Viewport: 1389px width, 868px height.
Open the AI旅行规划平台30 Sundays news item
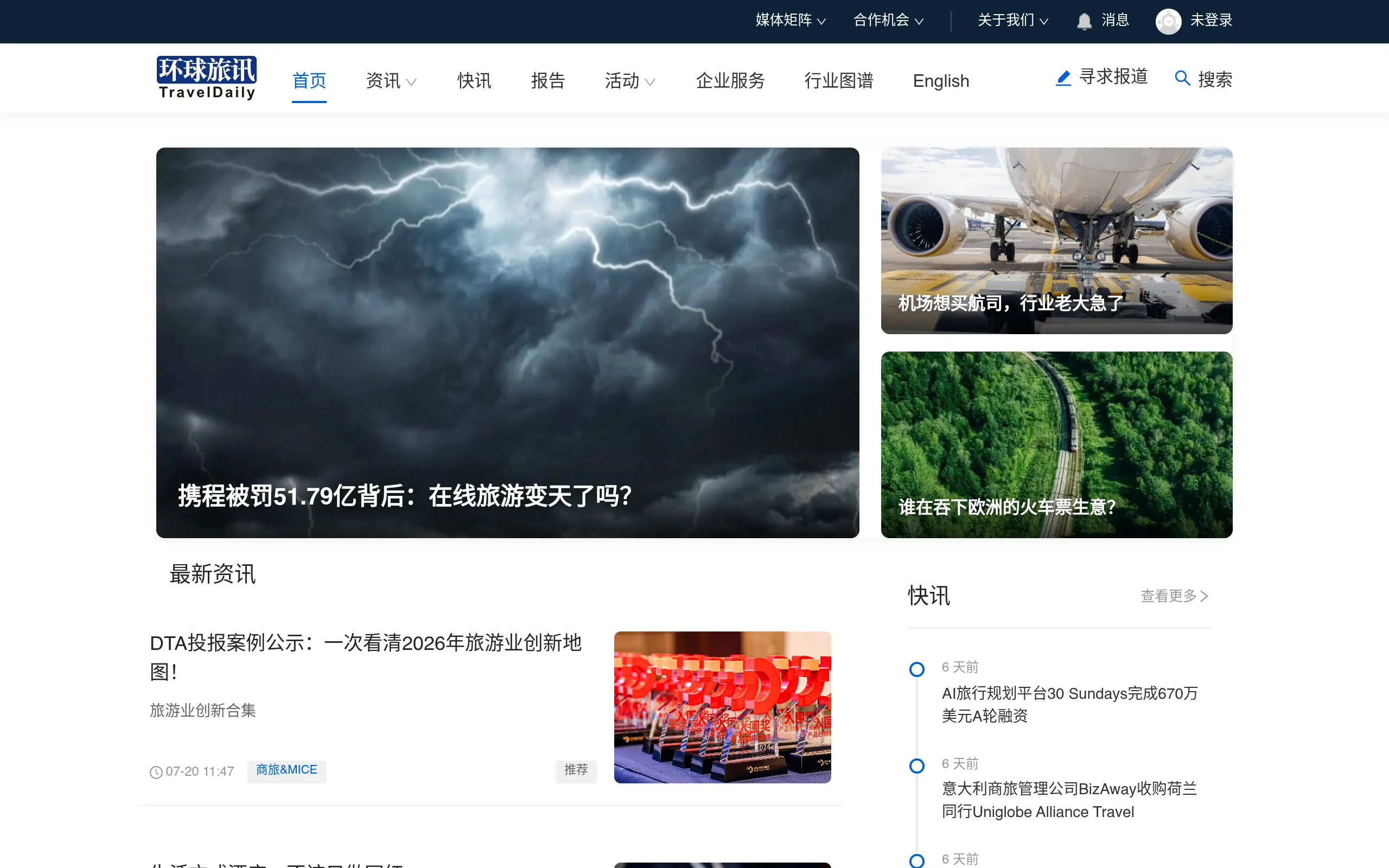tap(1069, 704)
